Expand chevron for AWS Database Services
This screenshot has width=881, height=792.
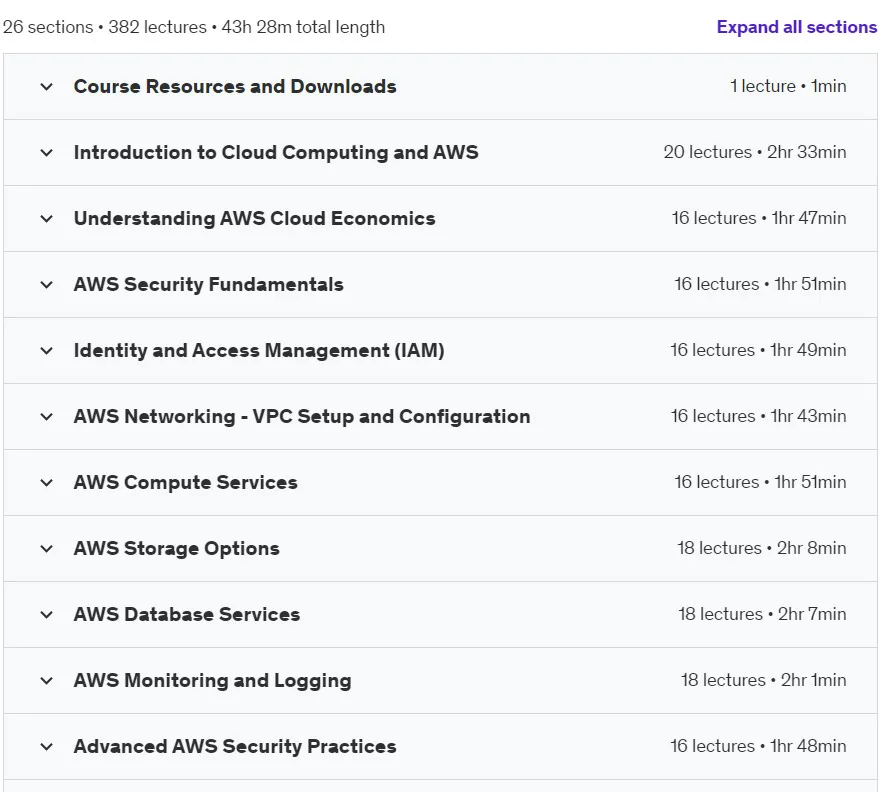pos(47,615)
